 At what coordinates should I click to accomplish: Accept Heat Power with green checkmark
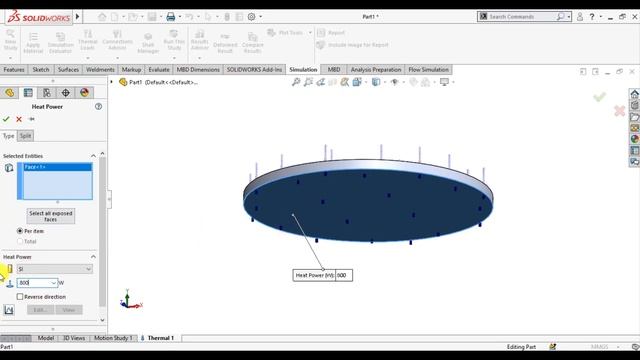coord(6,119)
